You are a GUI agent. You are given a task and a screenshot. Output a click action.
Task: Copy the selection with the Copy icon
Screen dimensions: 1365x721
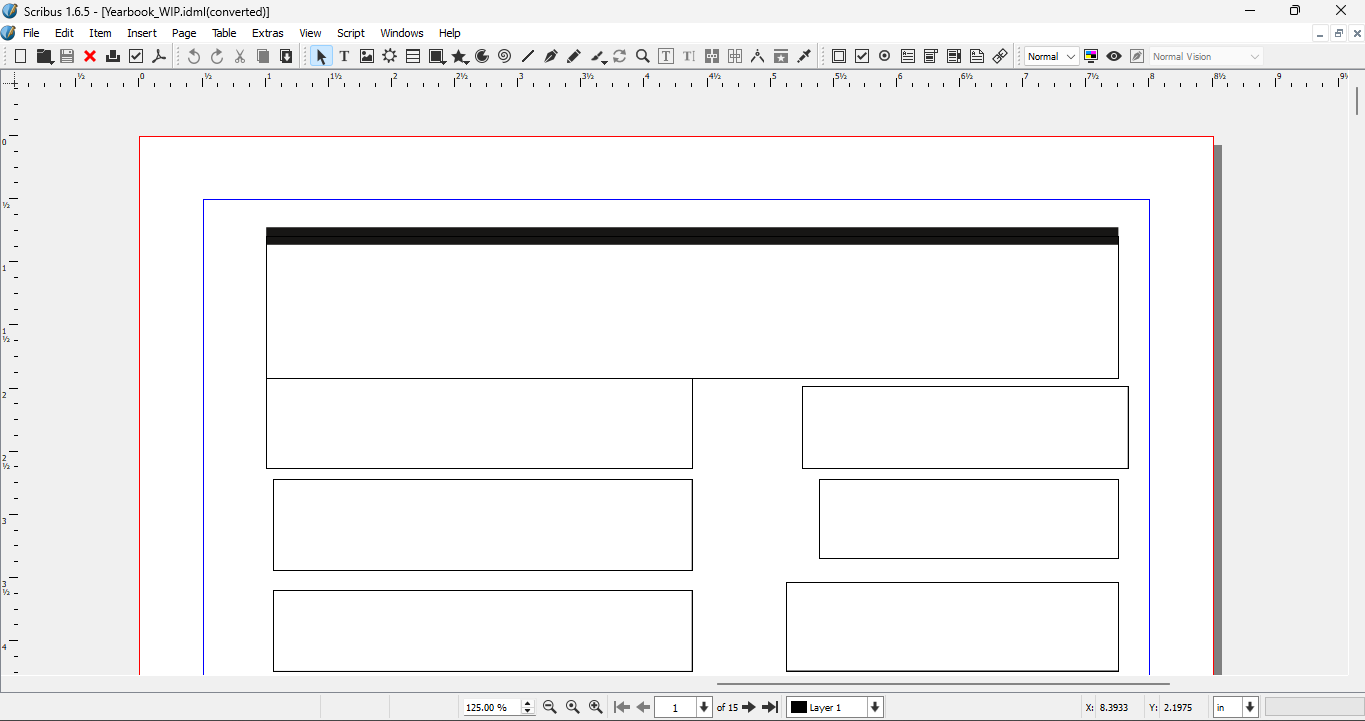(263, 57)
